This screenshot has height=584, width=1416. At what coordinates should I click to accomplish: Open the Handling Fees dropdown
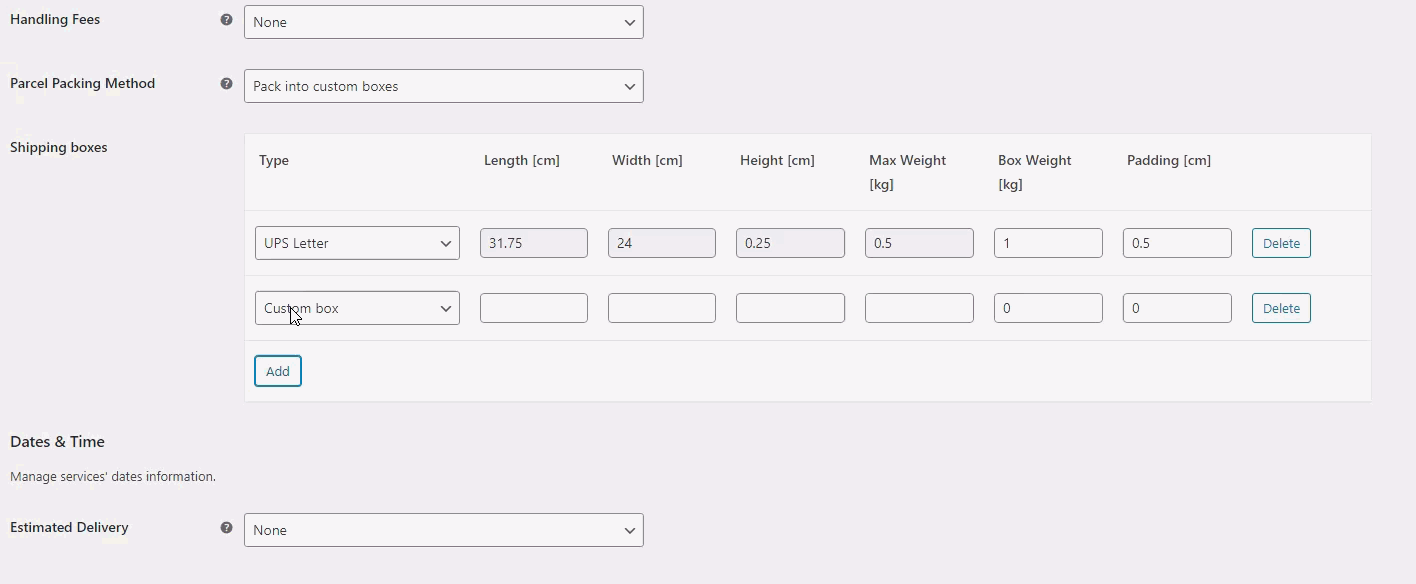pos(443,22)
